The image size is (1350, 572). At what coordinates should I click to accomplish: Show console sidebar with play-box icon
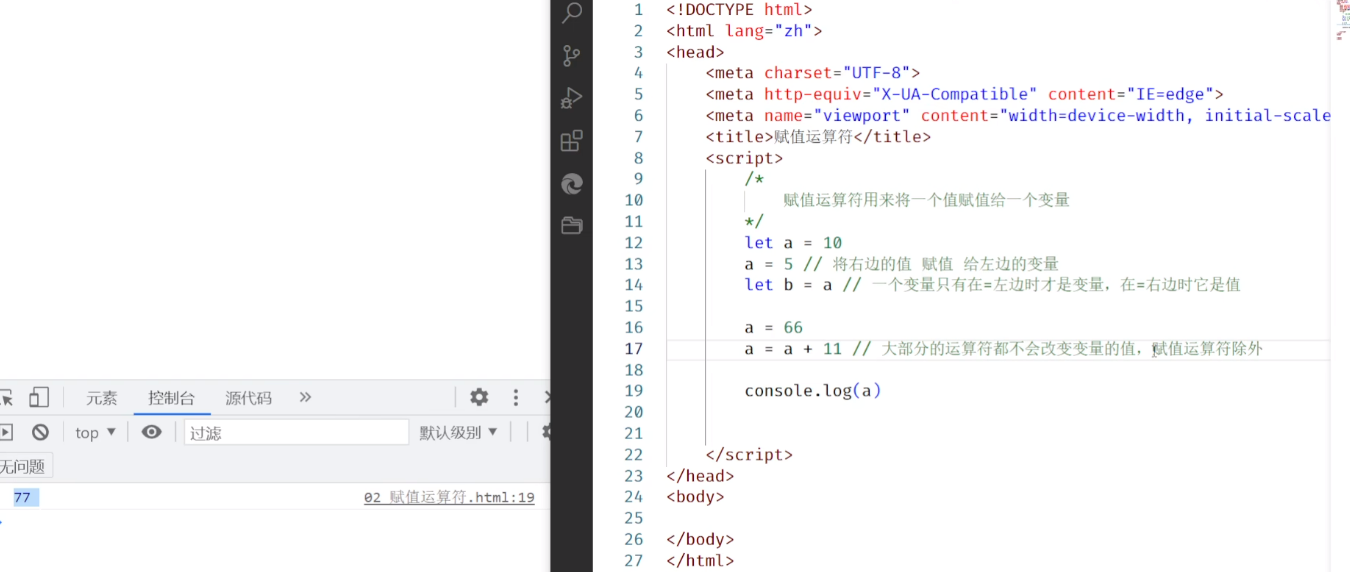point(6,432)
